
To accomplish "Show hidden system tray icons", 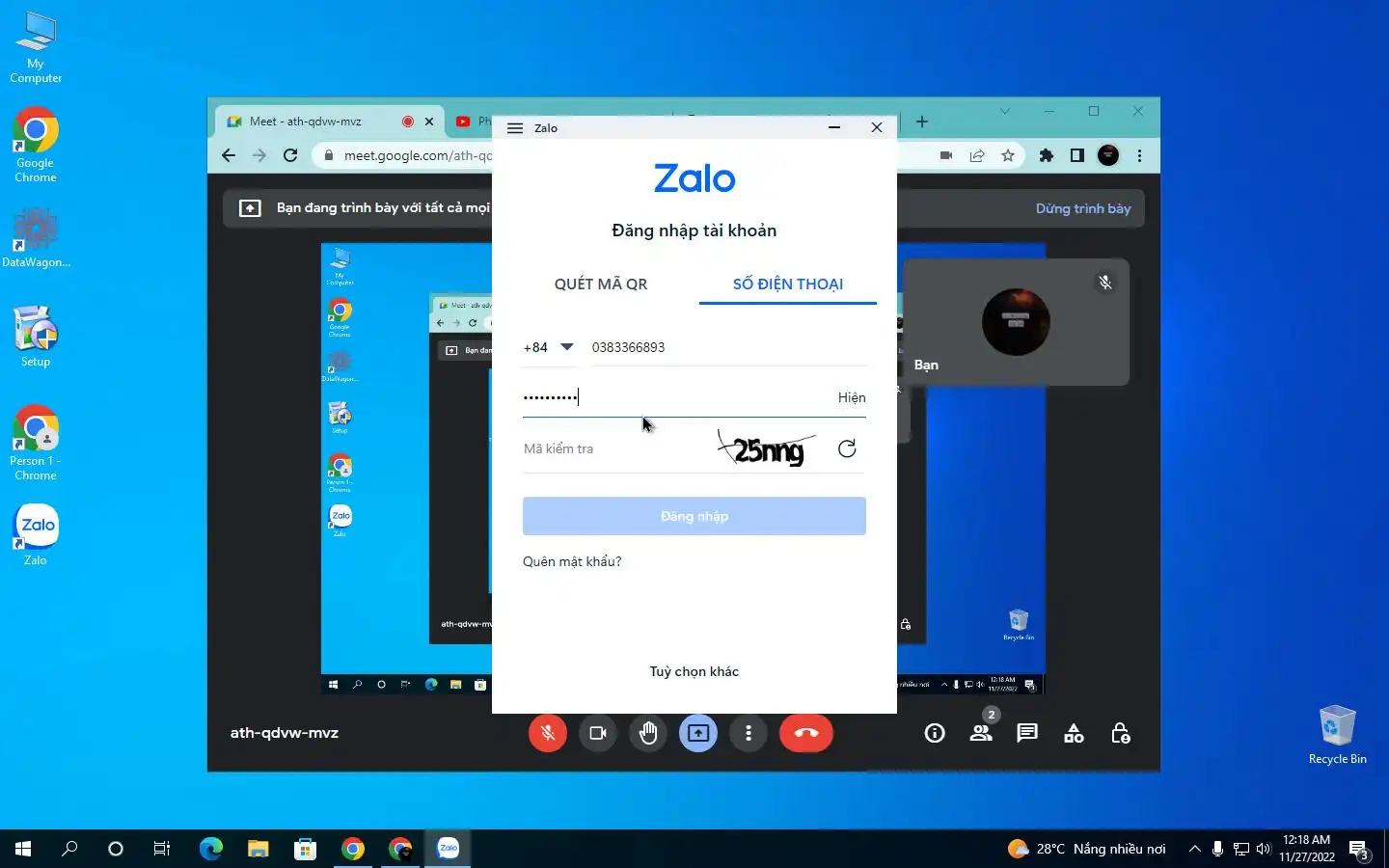I will (1194, 849).
